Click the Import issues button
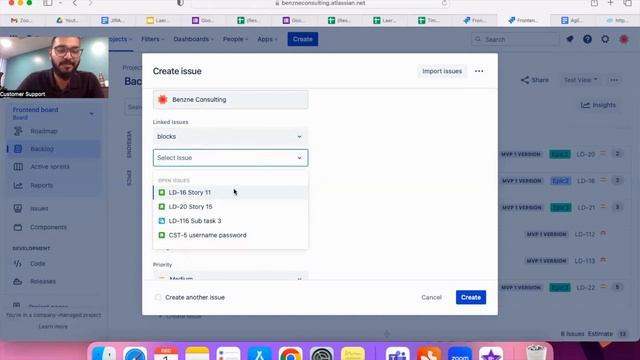 coord(442,71)
